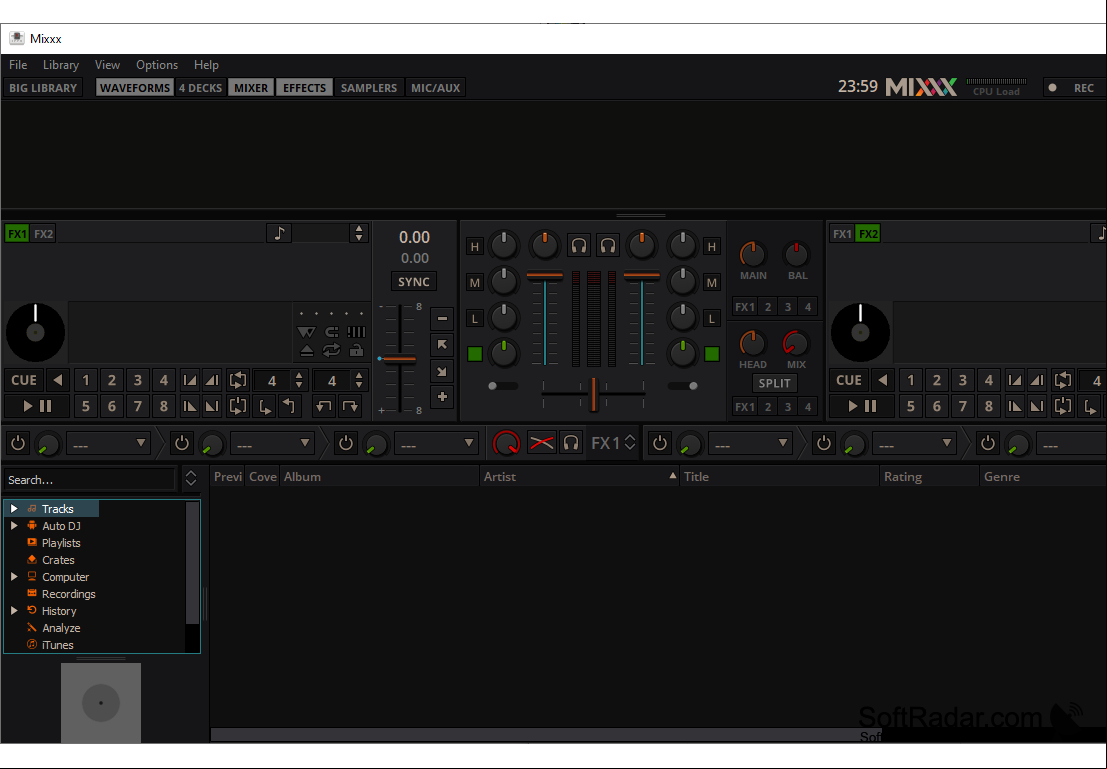
Task: Click the BIG LIBRARY button
Action: tap(43, 88)
